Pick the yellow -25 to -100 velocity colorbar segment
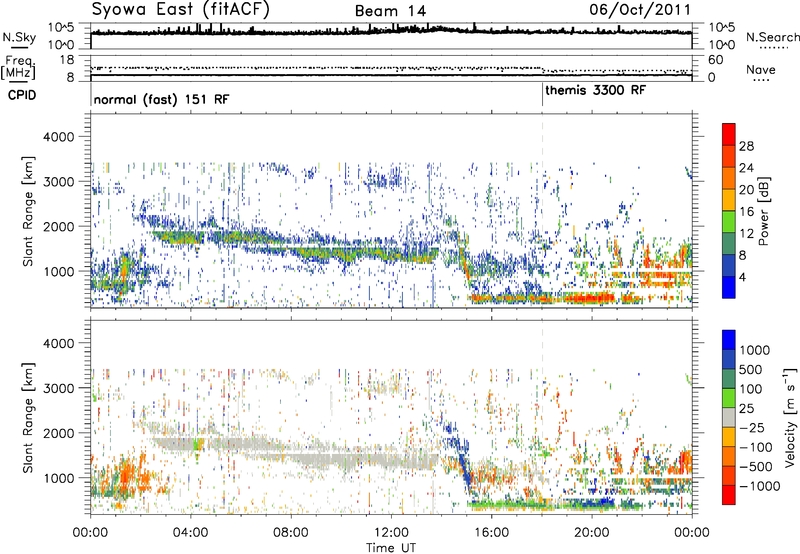The width and height of the screenshot is (800, 554). [729, 437]
